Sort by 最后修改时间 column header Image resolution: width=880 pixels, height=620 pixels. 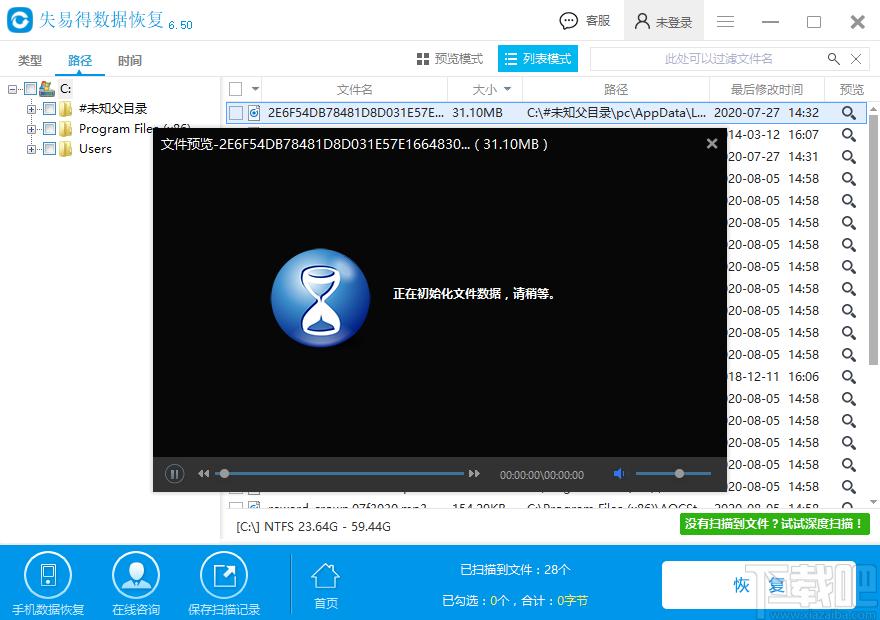(x=767, y=90)
